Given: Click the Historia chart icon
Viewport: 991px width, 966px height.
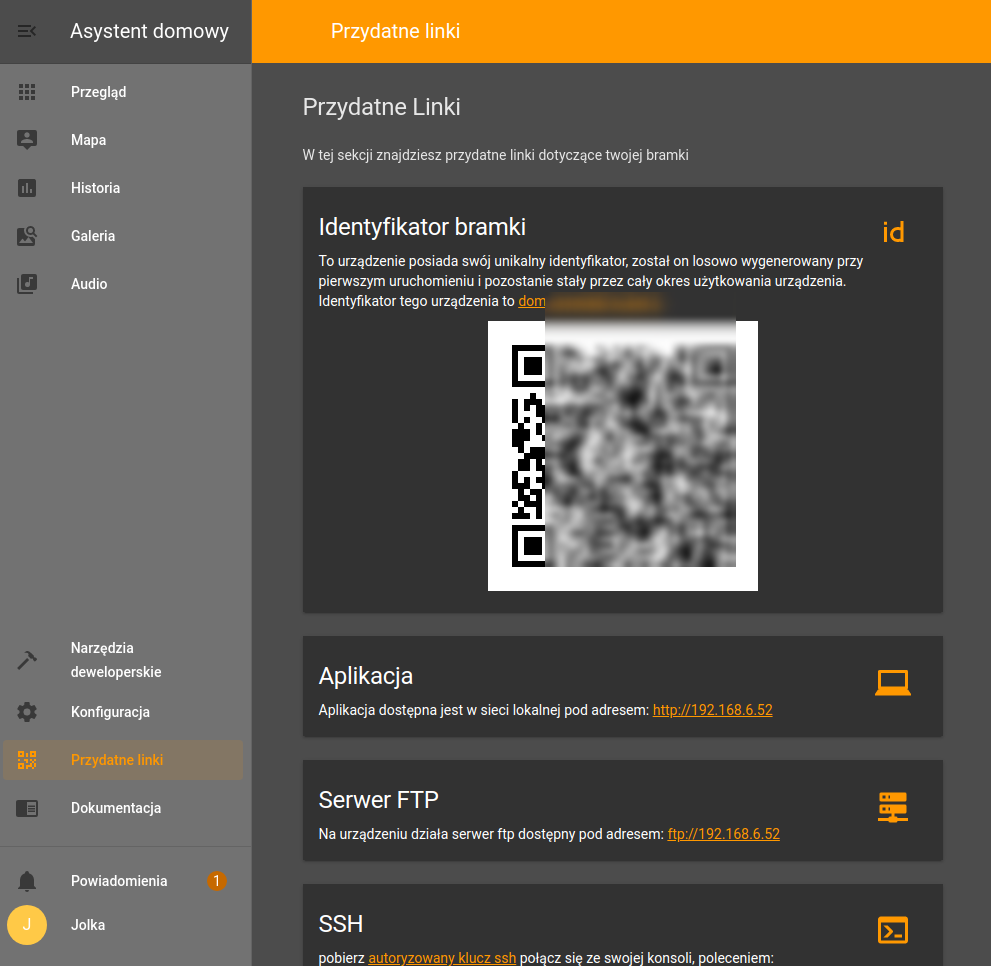Looking at the screenshot, I should click(27, 188).
